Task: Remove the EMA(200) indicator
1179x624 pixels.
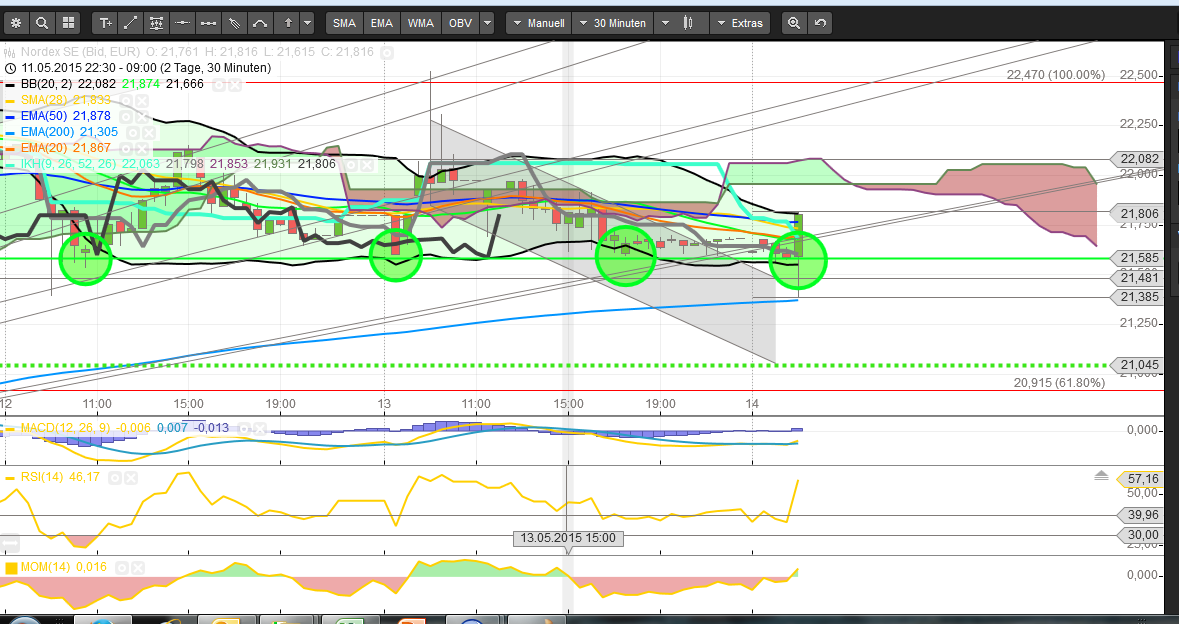Action: [149, 133]
